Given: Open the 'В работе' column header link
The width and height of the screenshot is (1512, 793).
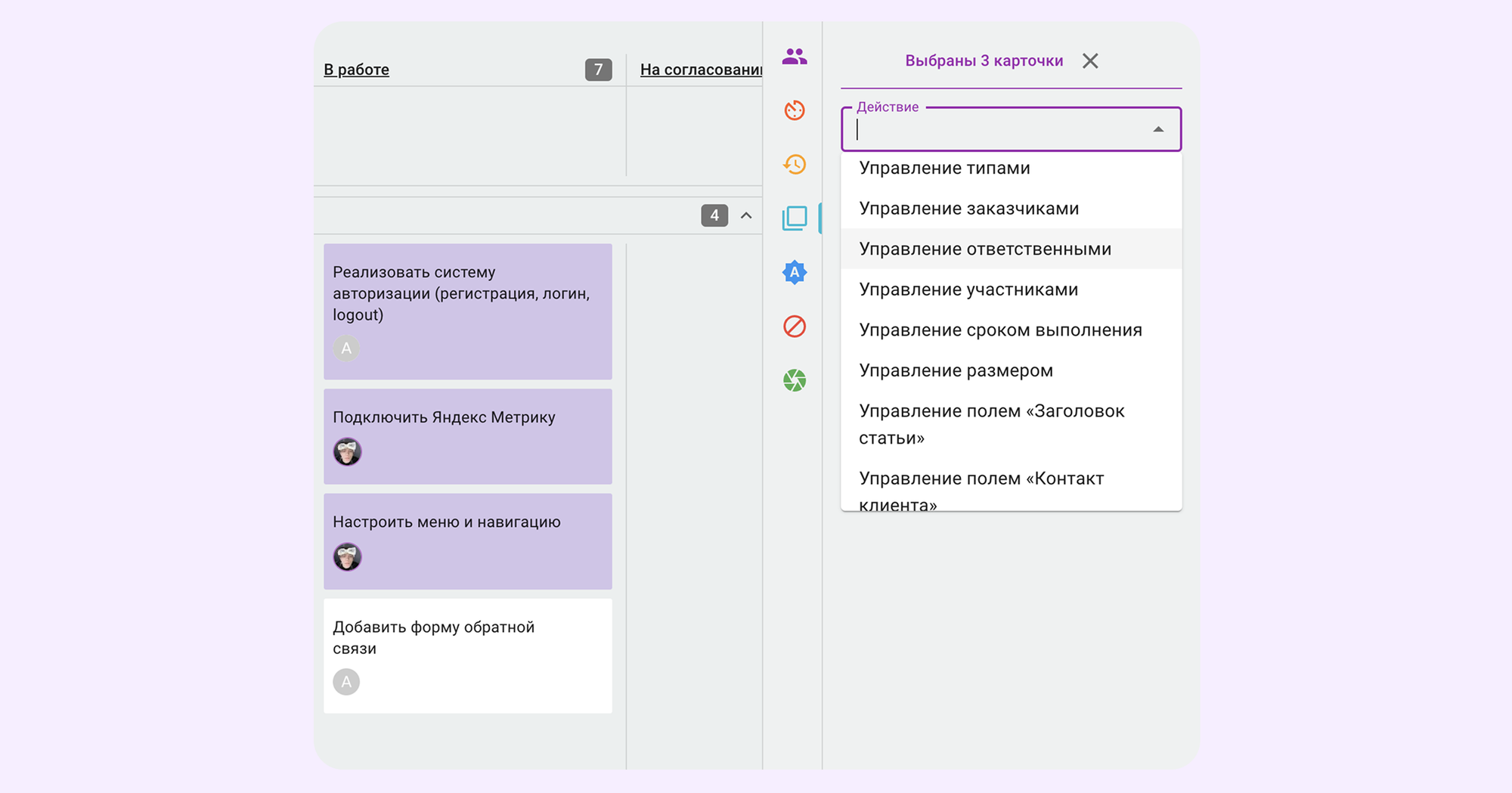Looking at the screenshot, I should click(x=356, y=70).
